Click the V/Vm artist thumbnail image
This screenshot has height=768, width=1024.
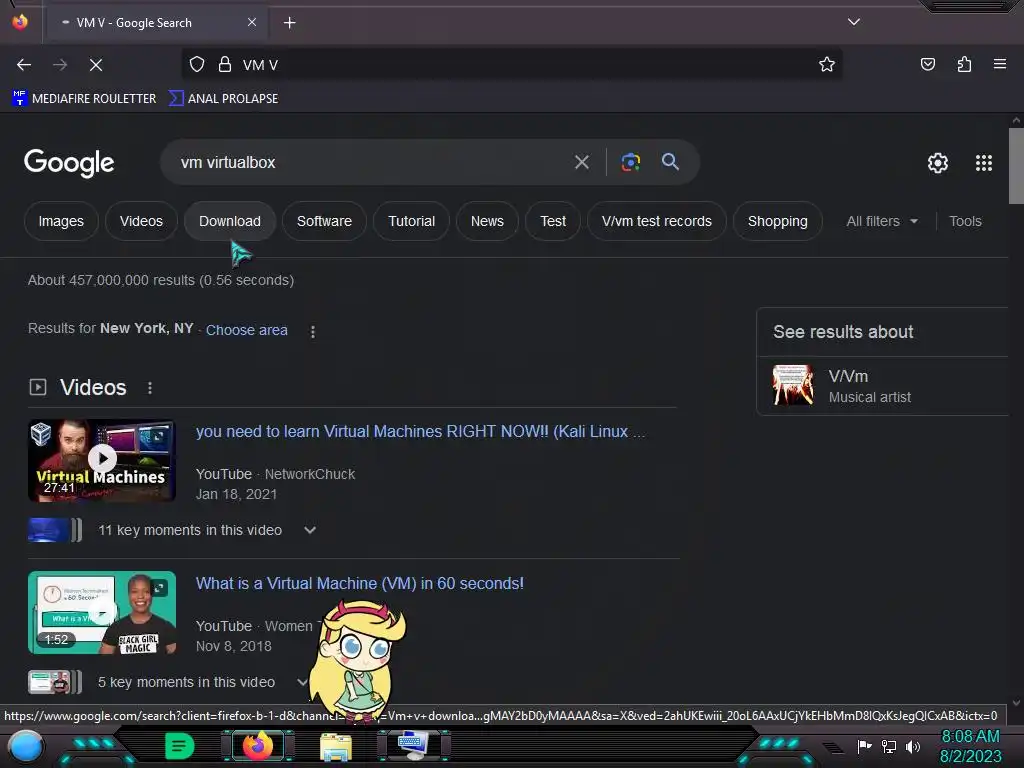coord(793,385)
